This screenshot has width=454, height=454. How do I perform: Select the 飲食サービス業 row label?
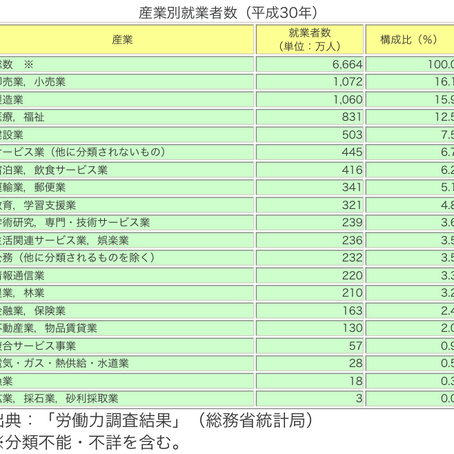click(x=71, y=170)
